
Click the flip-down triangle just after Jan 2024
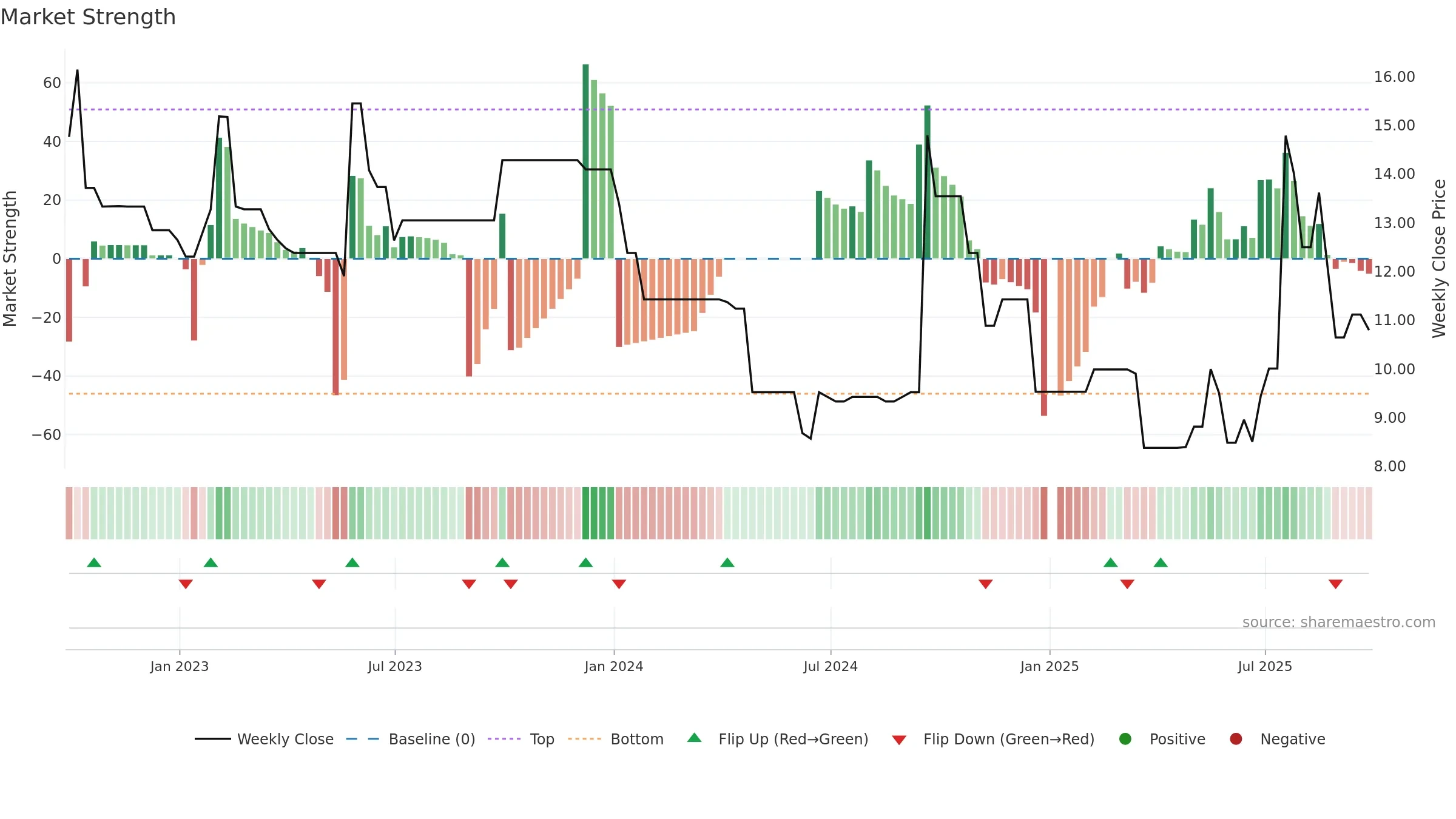point(619,584)
